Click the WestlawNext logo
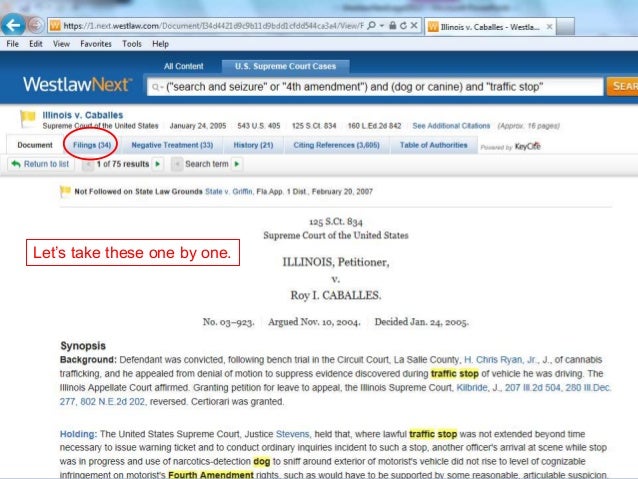Viewport: 638px width, 479px height. (x=77, y=85)
